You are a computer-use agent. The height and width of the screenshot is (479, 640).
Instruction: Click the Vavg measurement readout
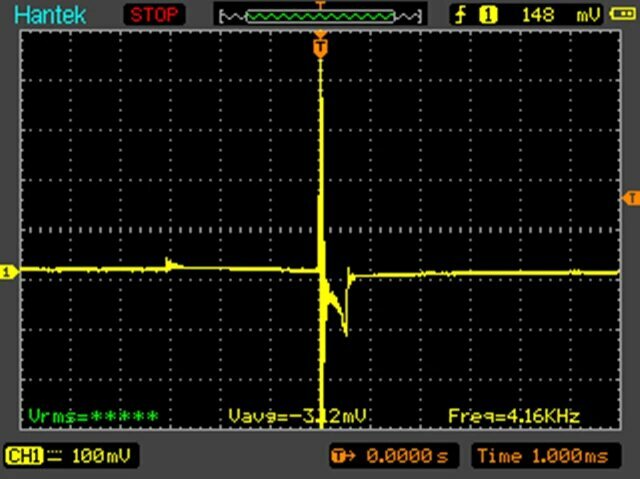click(297, 416)
